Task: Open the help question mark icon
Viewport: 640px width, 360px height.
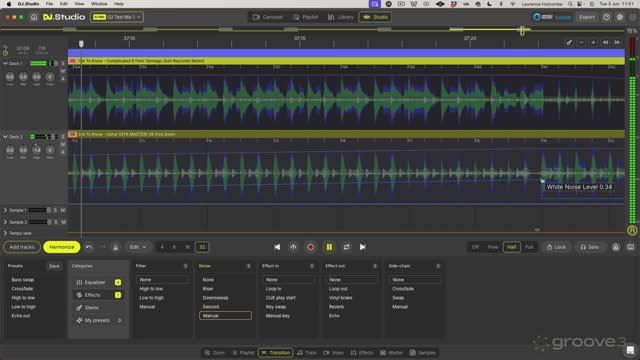Action: [607, 17]
